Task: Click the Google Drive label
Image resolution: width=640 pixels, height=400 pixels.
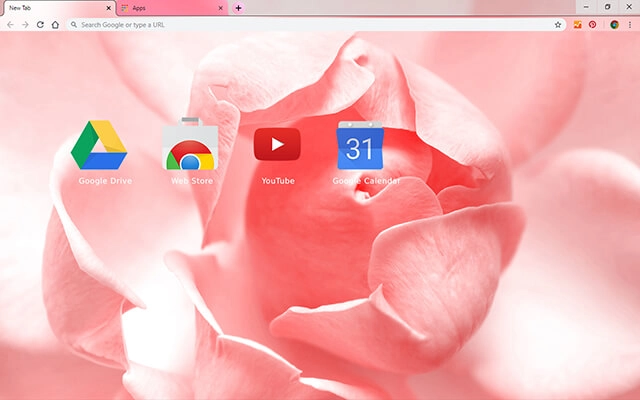Action: click(105, 181)
